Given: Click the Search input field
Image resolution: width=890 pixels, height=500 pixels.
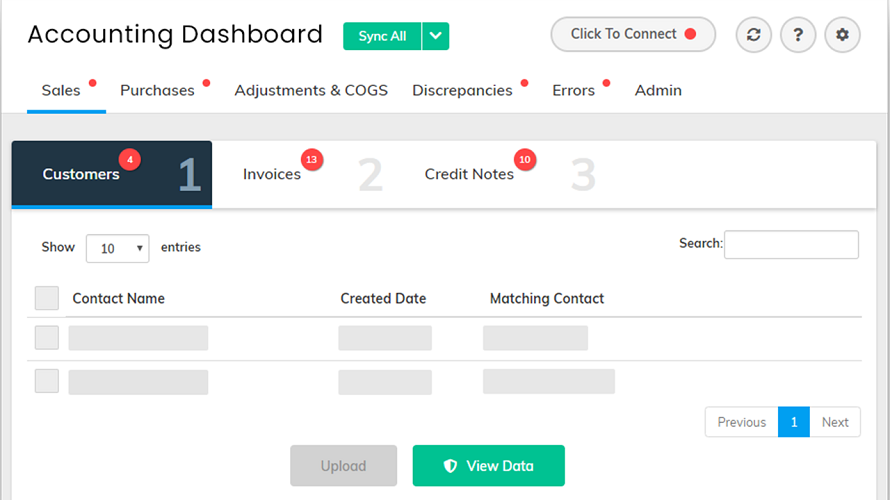Looking at the screenshot, I should click(x=791, y=244).
